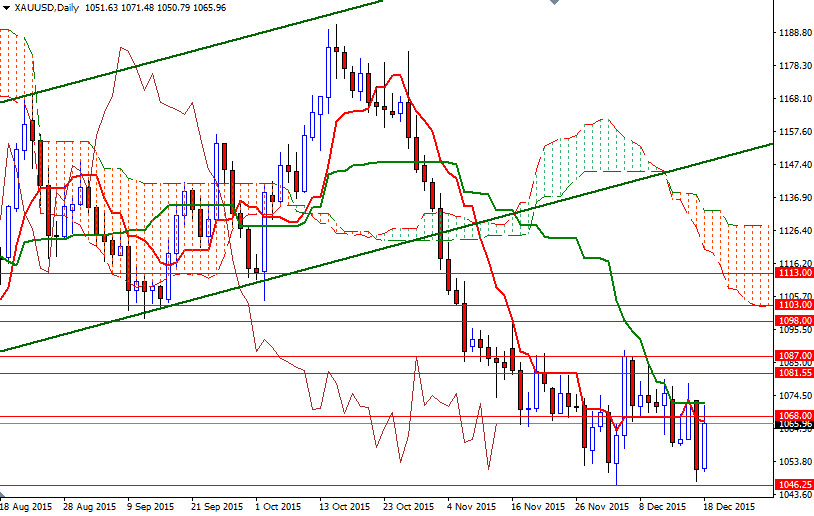
Task: Select the 1103.00 red price level label
Action: (794, 306)
